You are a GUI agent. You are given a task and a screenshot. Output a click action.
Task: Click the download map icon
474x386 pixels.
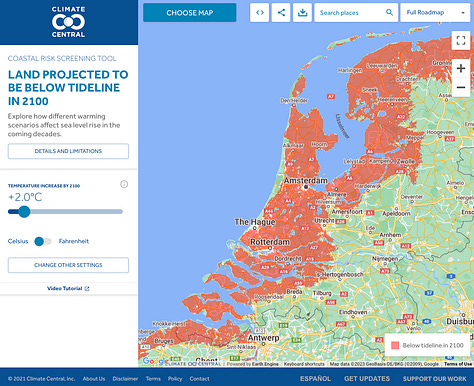pos(302,13)
